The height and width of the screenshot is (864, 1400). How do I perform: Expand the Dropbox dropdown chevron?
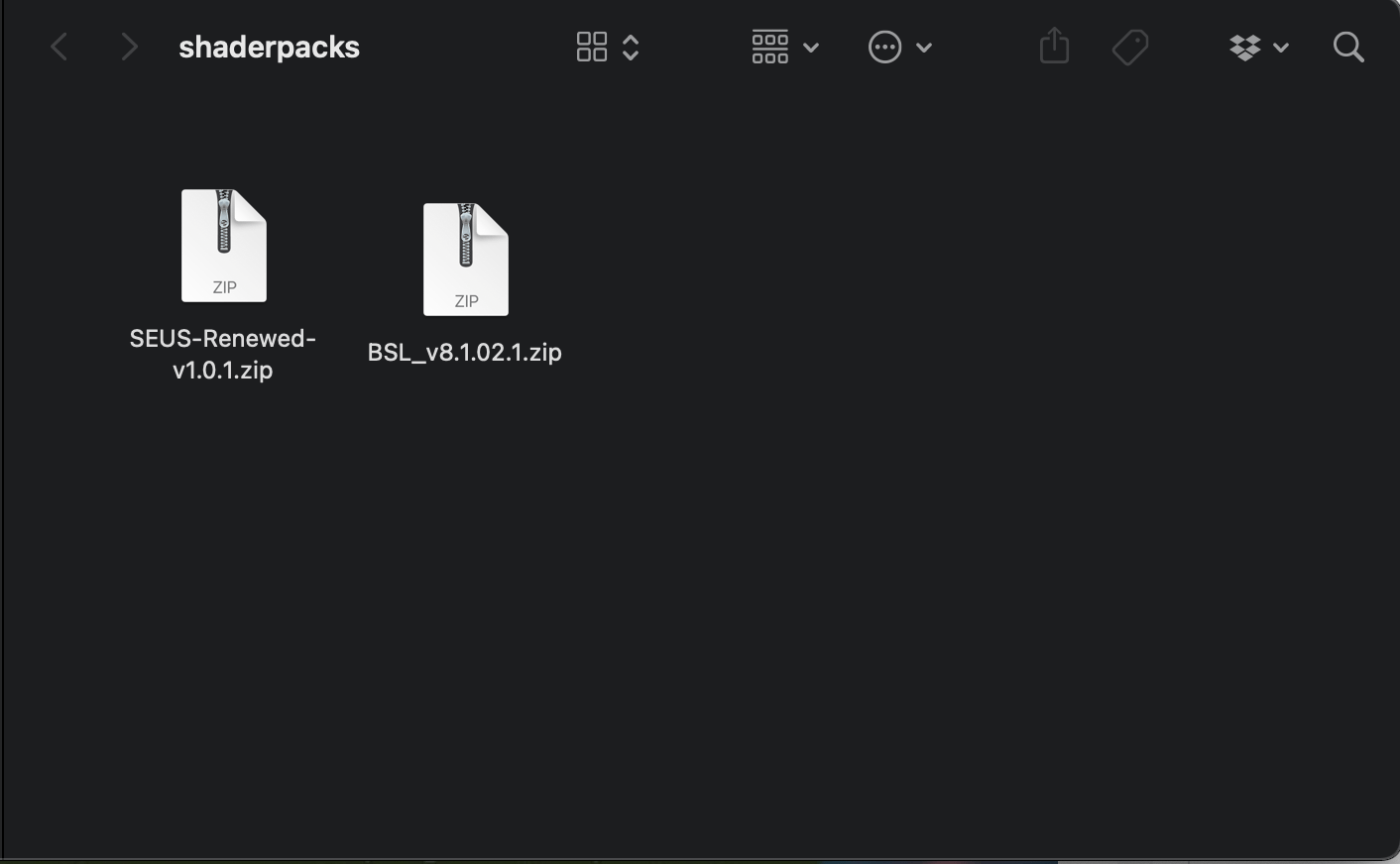pyautogui.click(x=1281, y=47)
